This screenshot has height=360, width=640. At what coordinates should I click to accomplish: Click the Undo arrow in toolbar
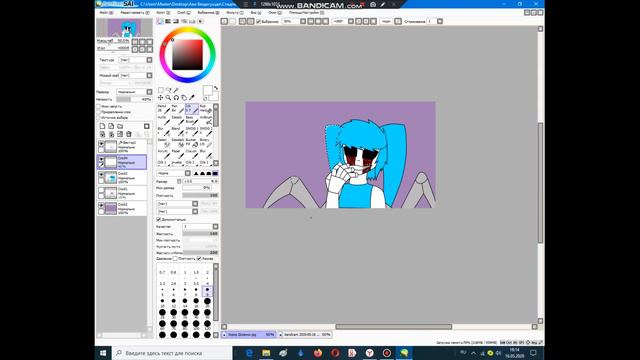coord(224,21)
